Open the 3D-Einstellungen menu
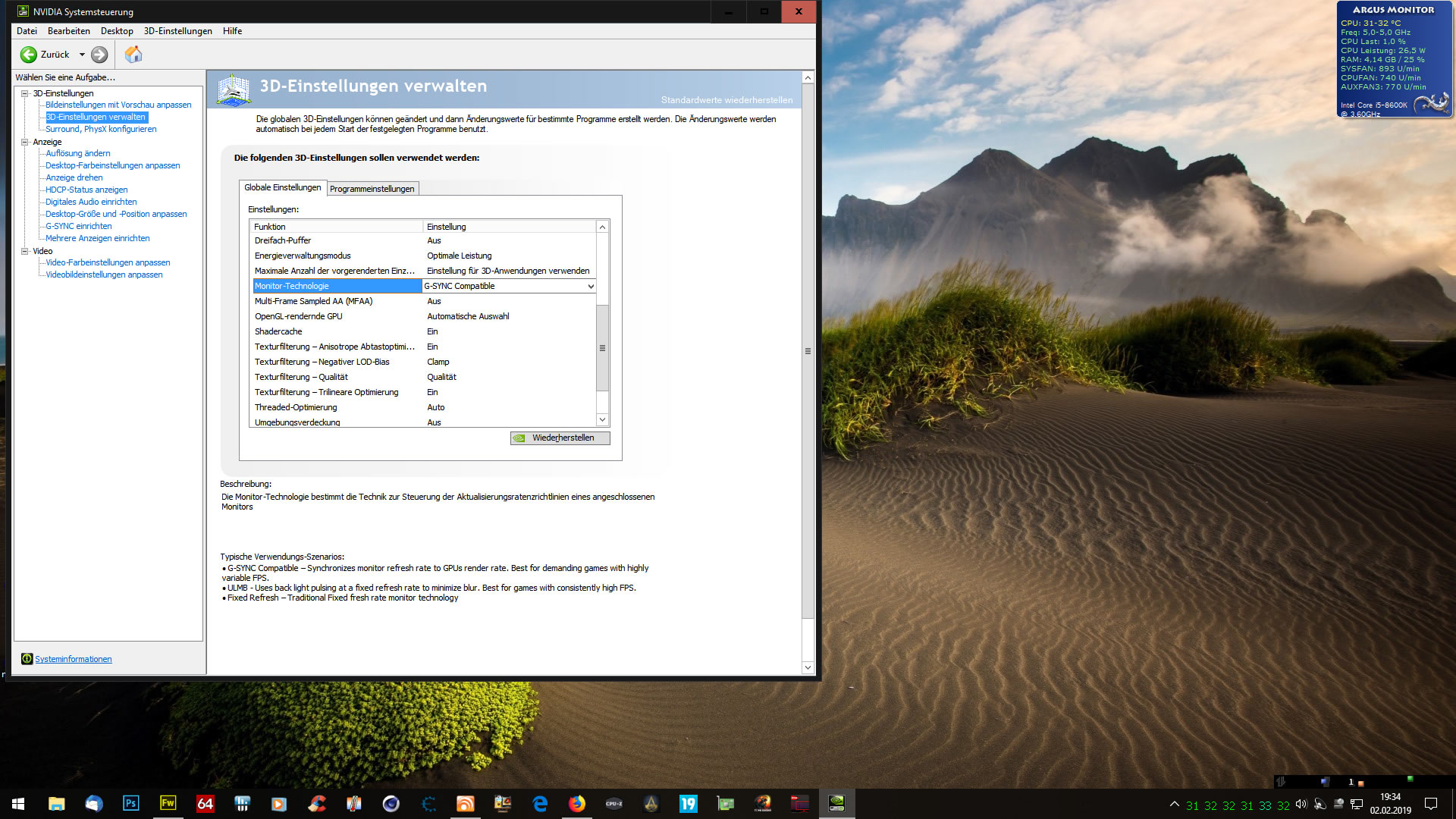Screen dimensions: 1456x819 click(177, 31)
